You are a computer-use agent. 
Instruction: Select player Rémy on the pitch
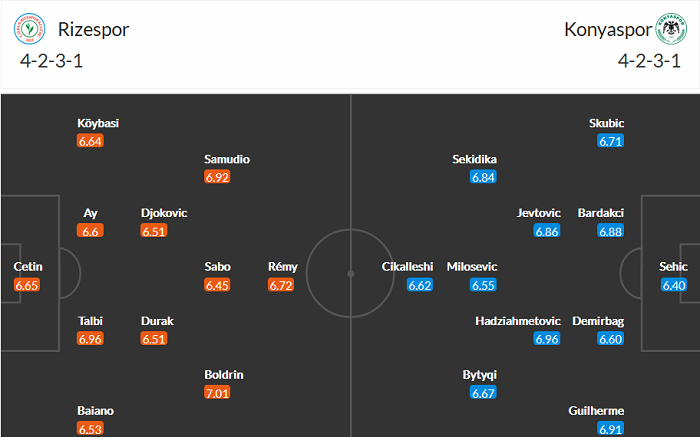pos(282,267)
